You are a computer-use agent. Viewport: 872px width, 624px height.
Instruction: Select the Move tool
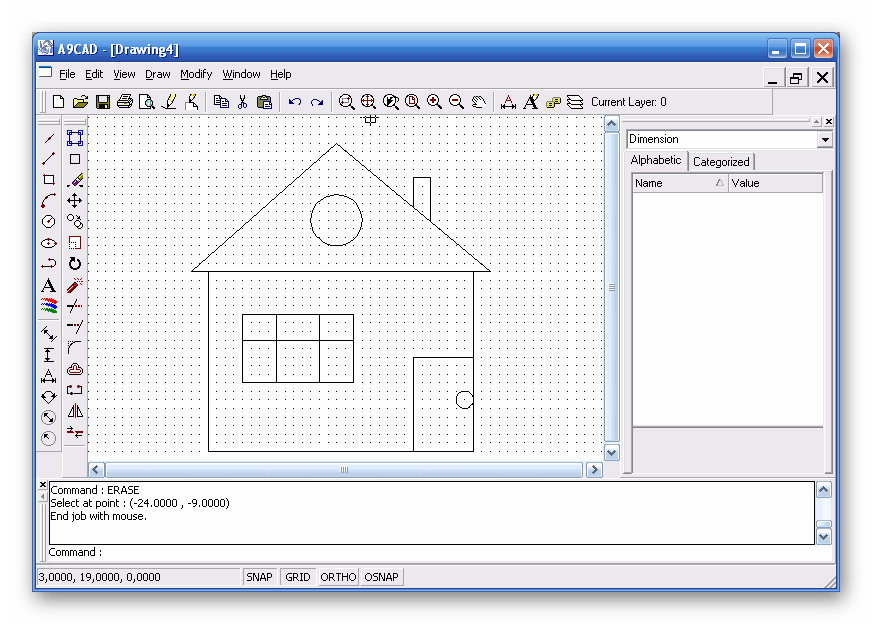[x=75, y=201]
